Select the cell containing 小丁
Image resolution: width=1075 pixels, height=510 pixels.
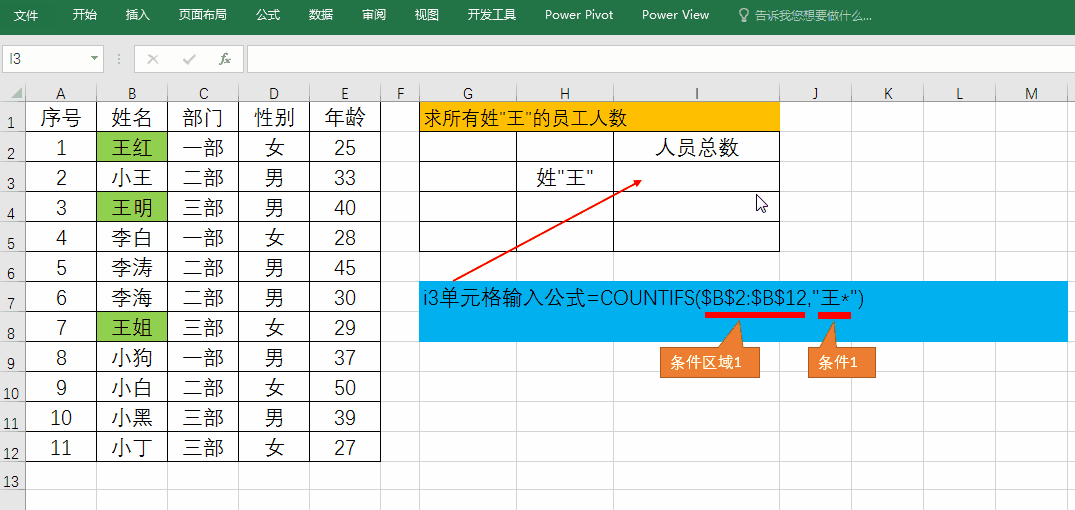132,447
